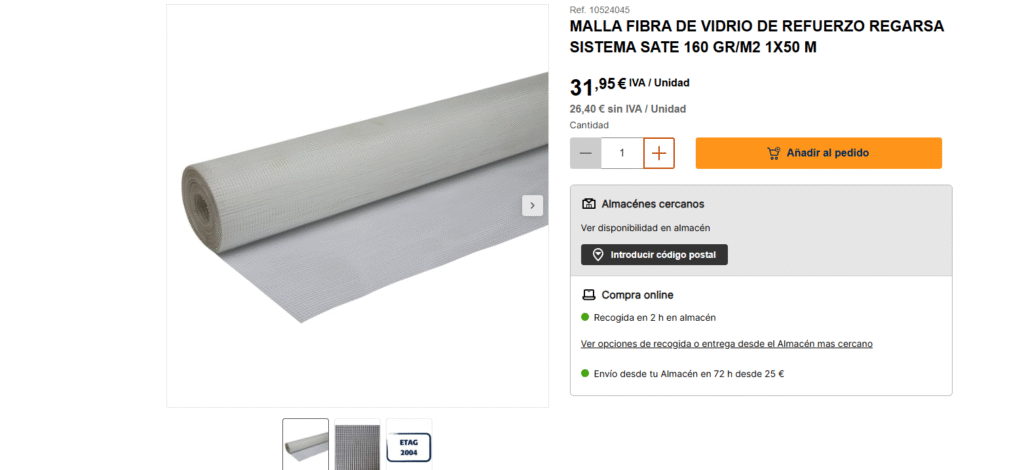The width and height of the screenshot is (1024, 470).
Task: Click the Compra online section heading
Action: 637,295
